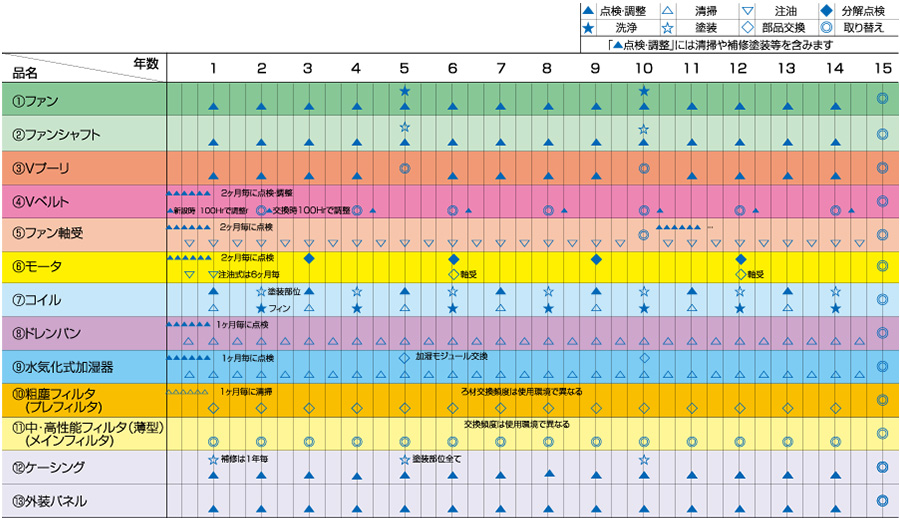900x518 pixels.
Task: Click the overhaul diamond at year 9 in ⑥モータ row
Action: click(596, 259)
